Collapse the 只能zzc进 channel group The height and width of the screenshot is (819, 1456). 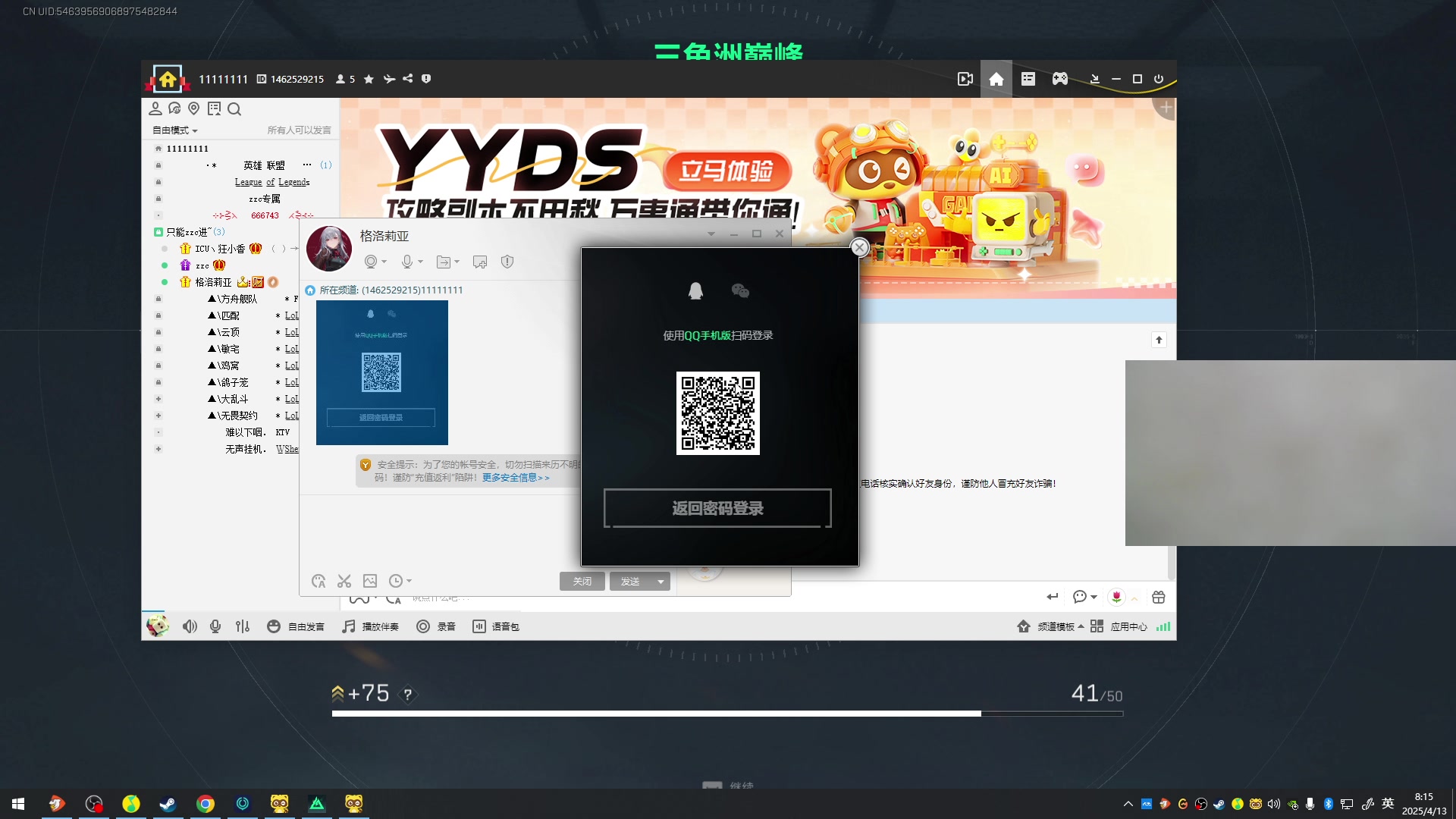(x=158, y=232)
